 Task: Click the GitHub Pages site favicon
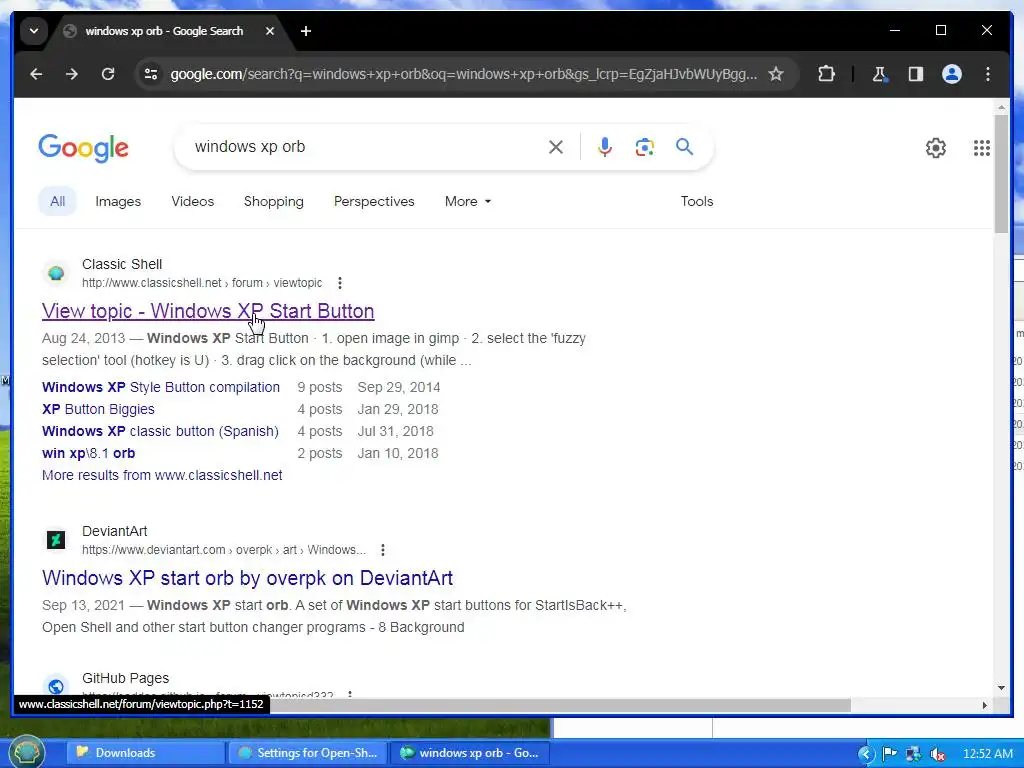56,686
